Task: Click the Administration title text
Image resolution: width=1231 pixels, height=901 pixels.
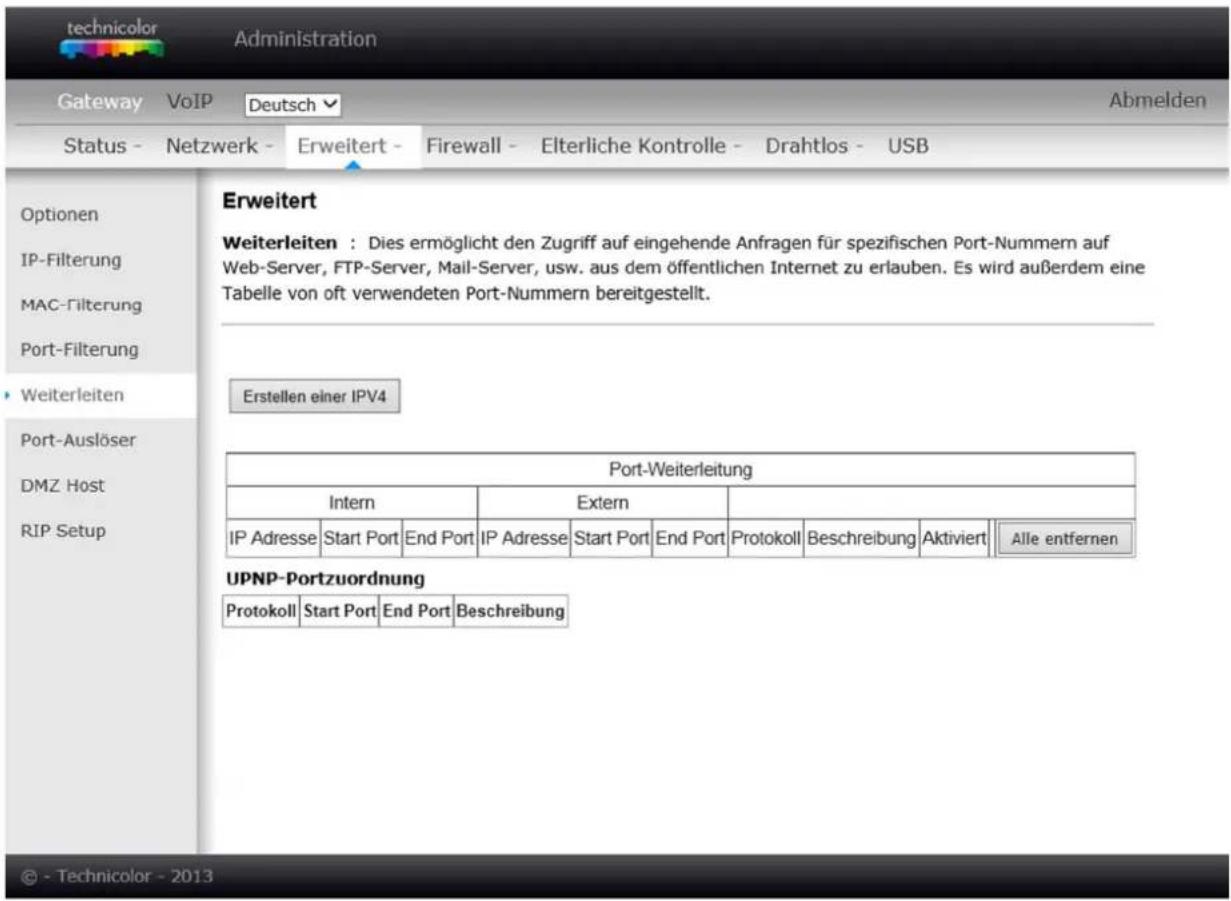Action: coord(305,40)
